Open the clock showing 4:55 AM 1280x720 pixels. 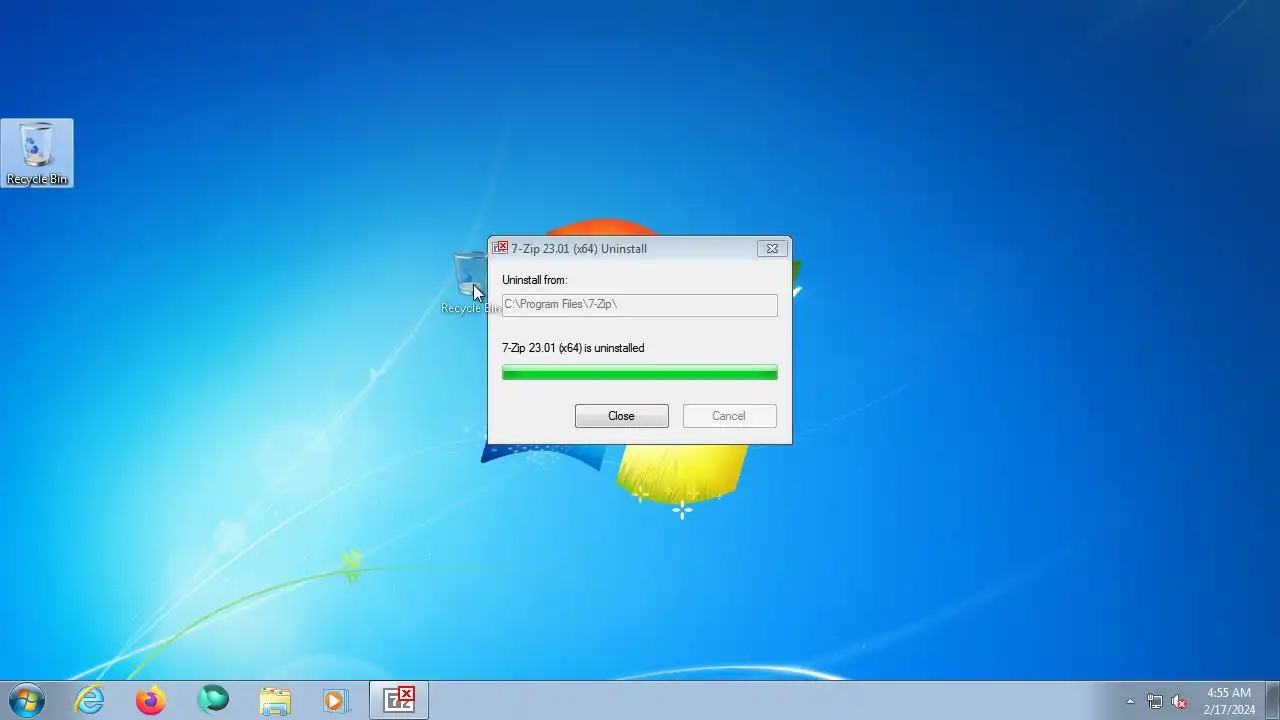pos(1229,701)
